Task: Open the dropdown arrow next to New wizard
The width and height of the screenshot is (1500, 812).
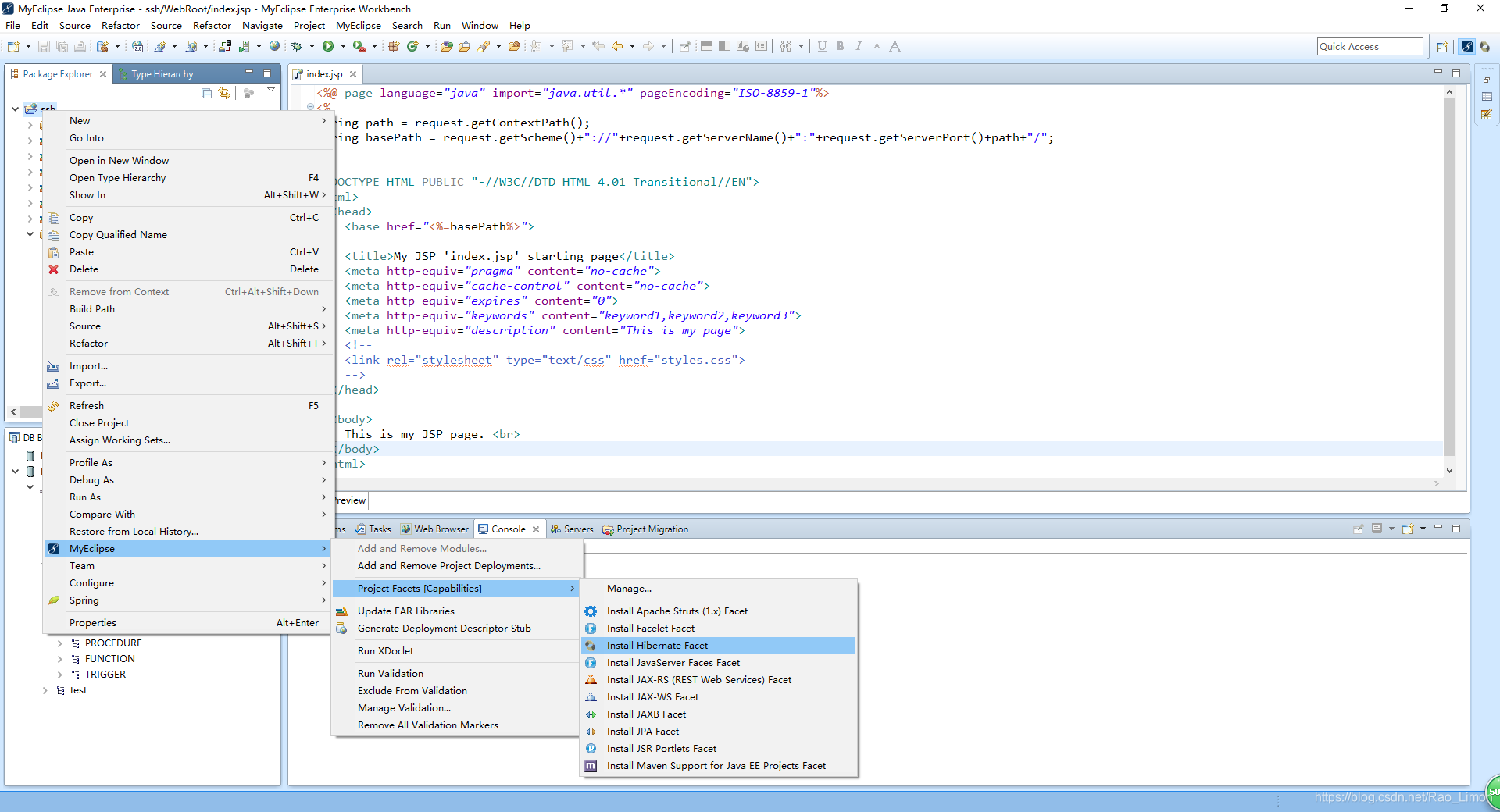Action: click(28, 47)
